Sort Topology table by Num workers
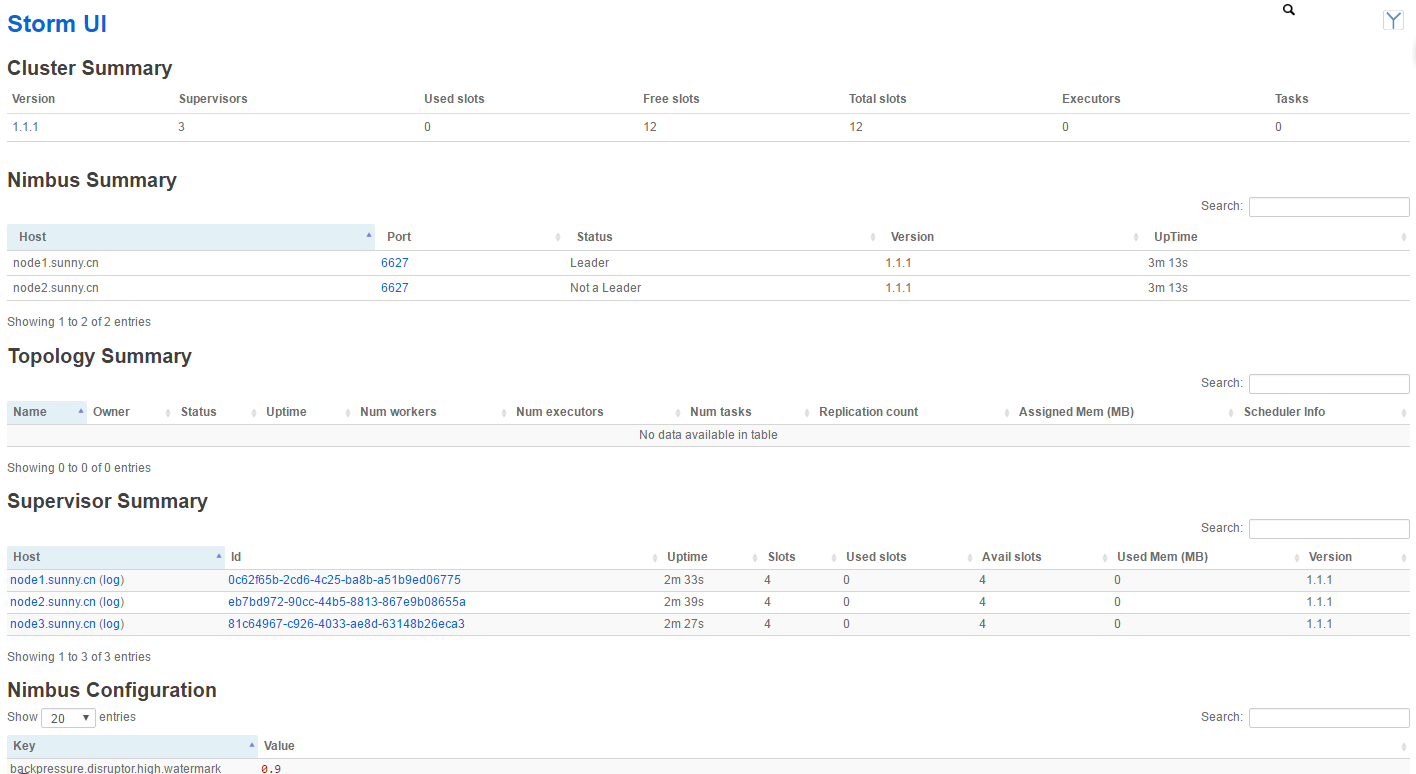The height and width of the screenshot is (774, 1416). click(x=432, y=412)
